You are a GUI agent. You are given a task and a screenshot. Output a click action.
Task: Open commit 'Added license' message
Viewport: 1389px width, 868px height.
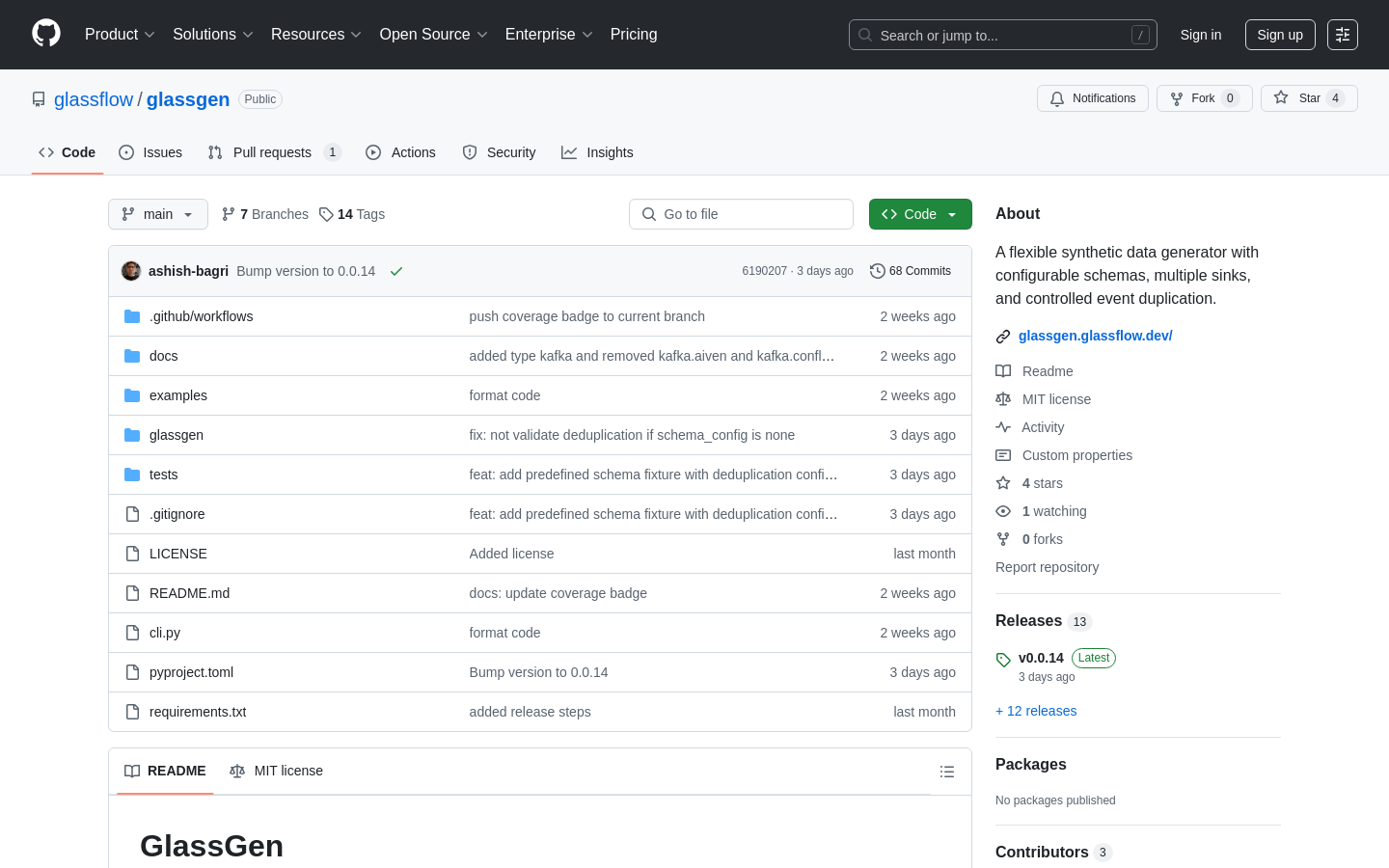tap(511, 554)
